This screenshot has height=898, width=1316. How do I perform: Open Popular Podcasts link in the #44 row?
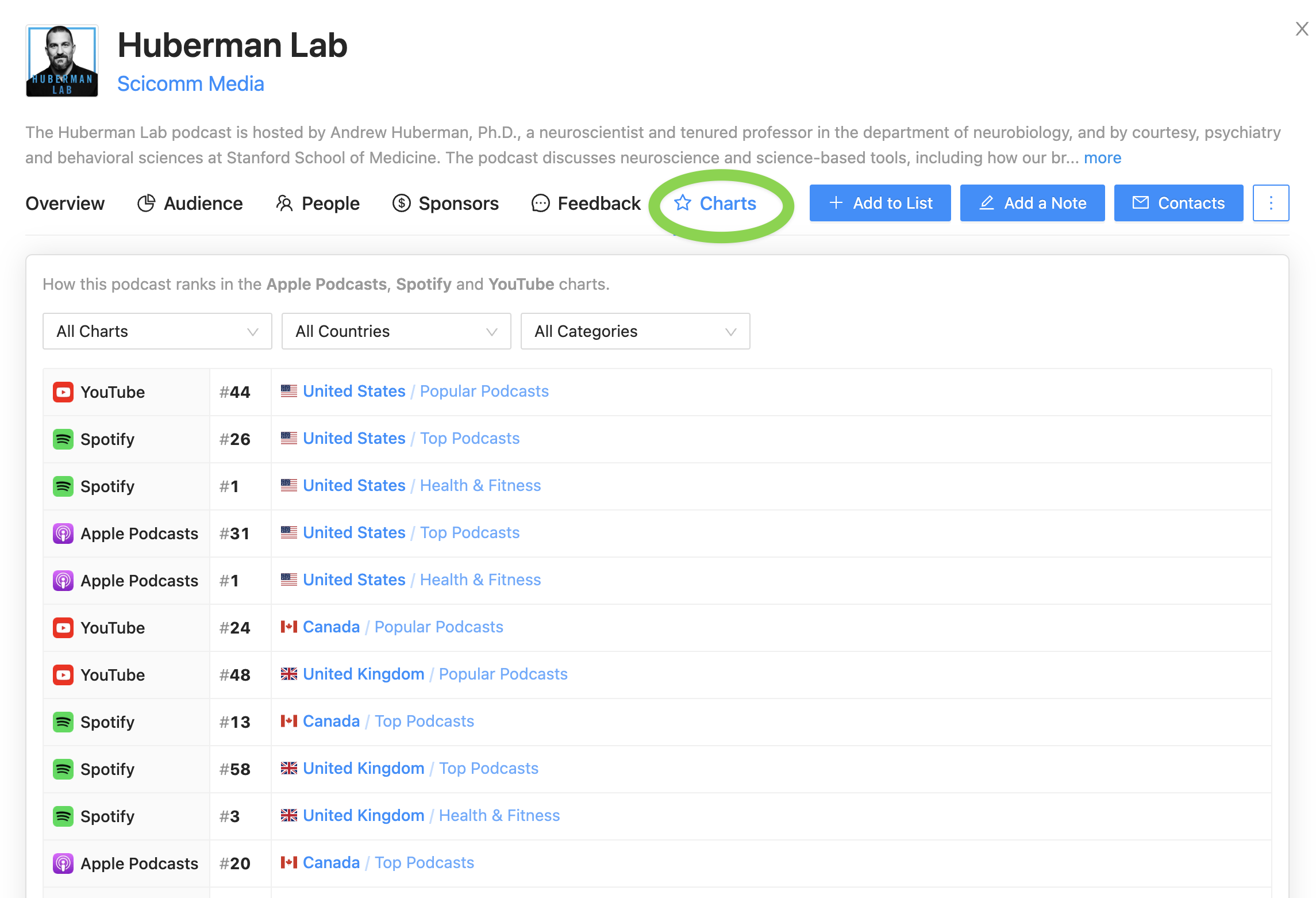click(484, 391)
